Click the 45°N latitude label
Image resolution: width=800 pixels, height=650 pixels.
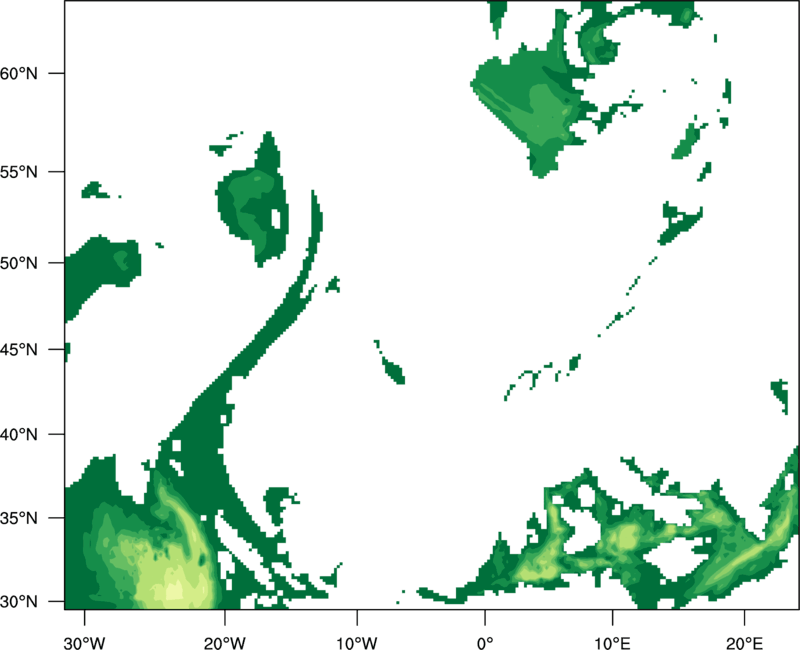pyautogui.click(x=18, y=349)
